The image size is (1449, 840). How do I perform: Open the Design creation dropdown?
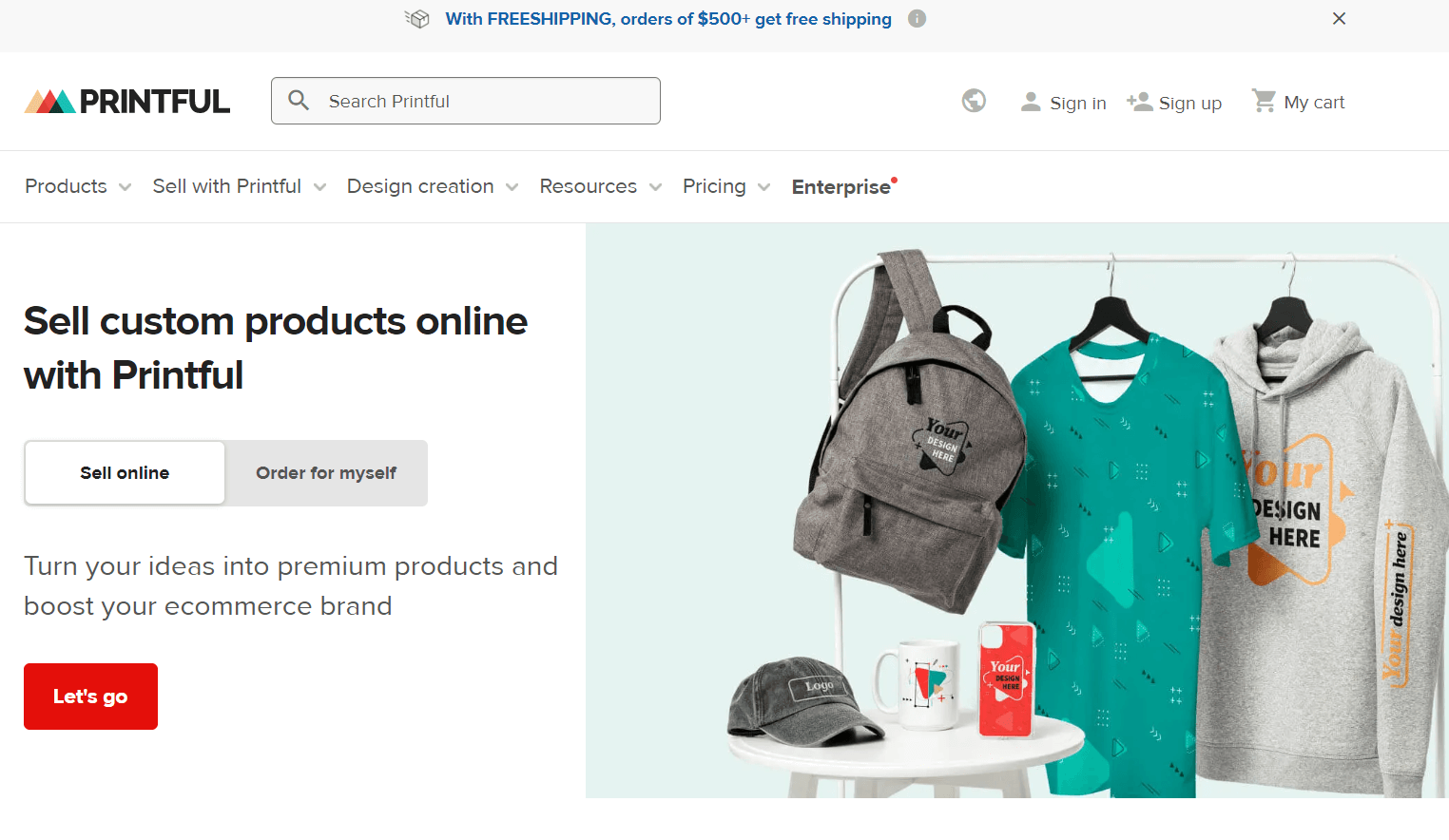432,186
